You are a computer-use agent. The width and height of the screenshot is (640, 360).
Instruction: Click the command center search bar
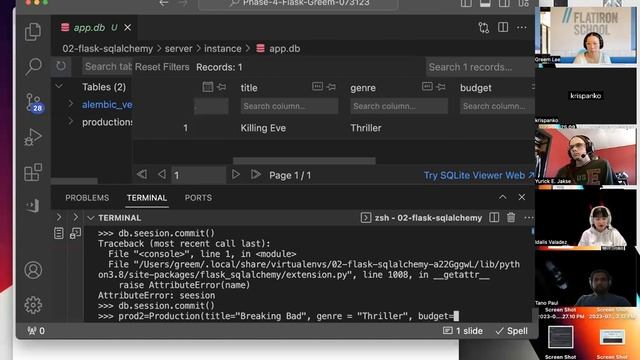point(298,4)
